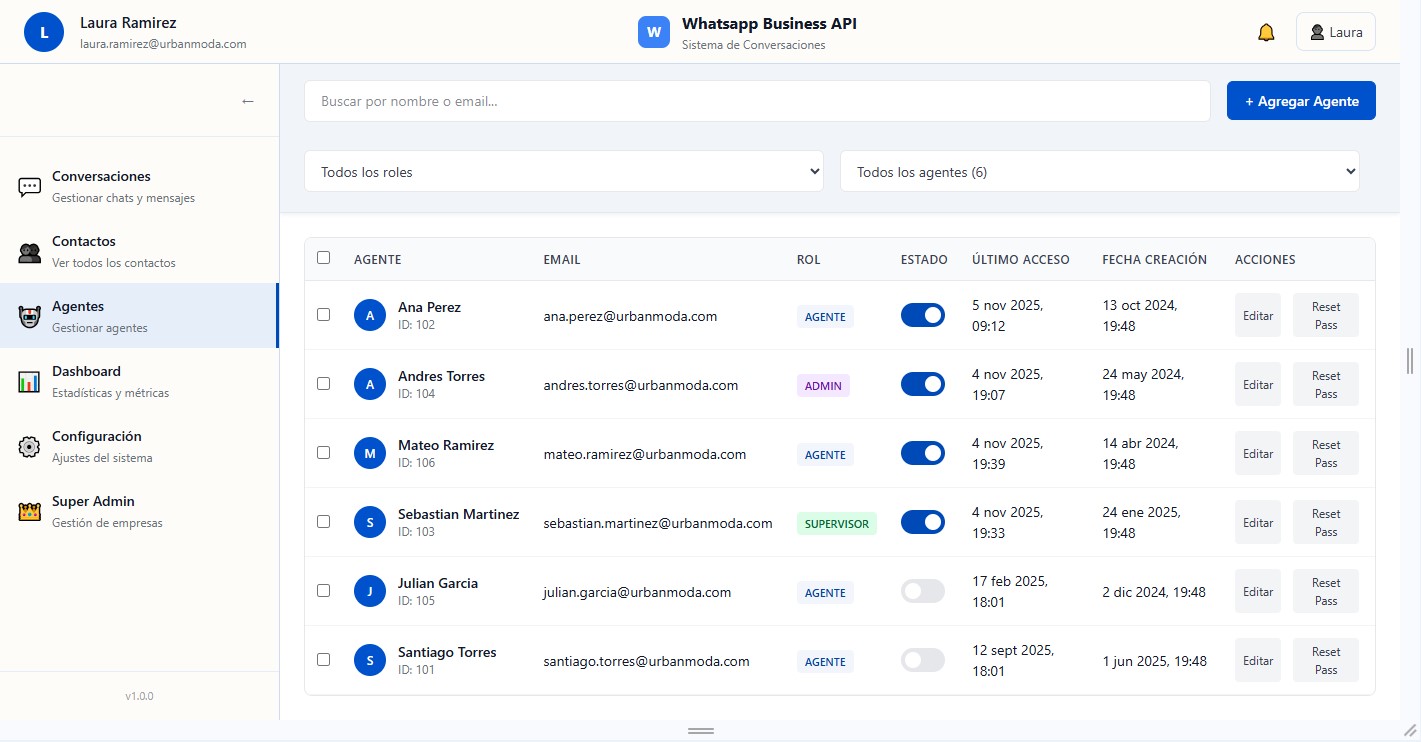This screenshot has height=742, width=1421.
Task: Click Sebastian Martinez's S avatar
Action: tap(370, 523)
